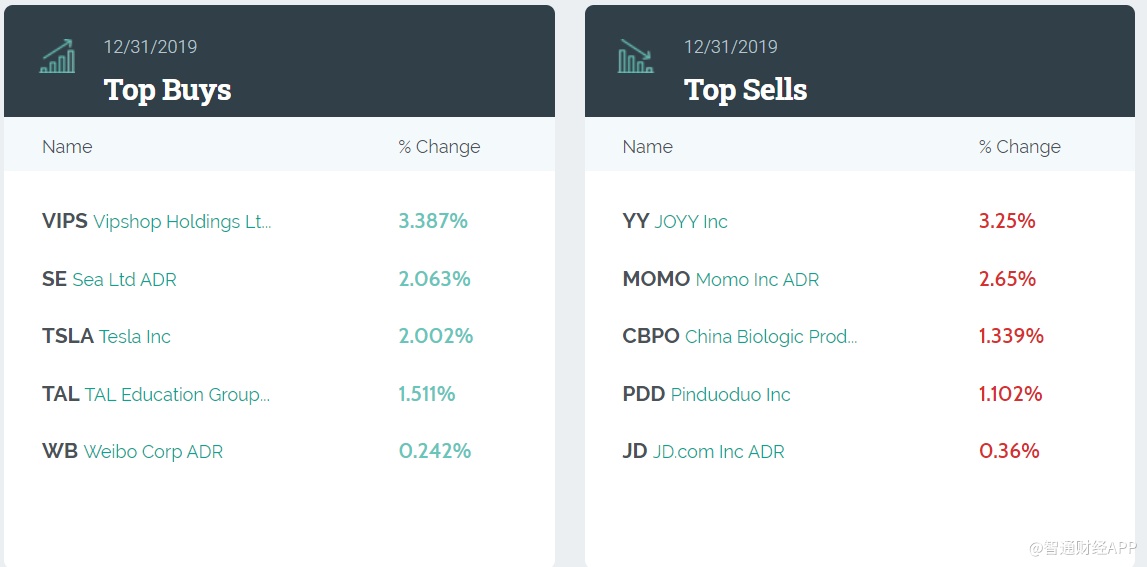Sort Top Buys by Name column
1147x567 pixels.
[67, 147]
